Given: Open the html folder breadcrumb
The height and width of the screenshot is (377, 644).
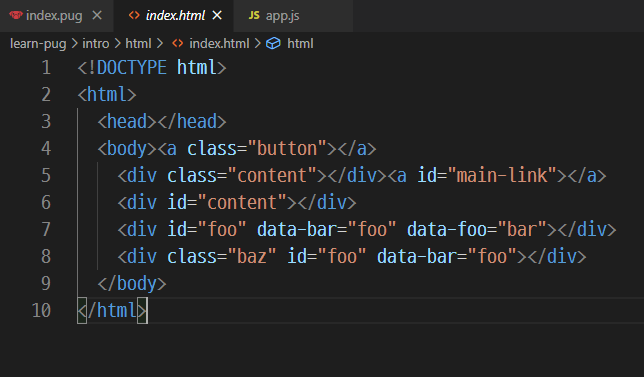Looking at the screenshot, I should pyautogui.click(x=138, y=44).
